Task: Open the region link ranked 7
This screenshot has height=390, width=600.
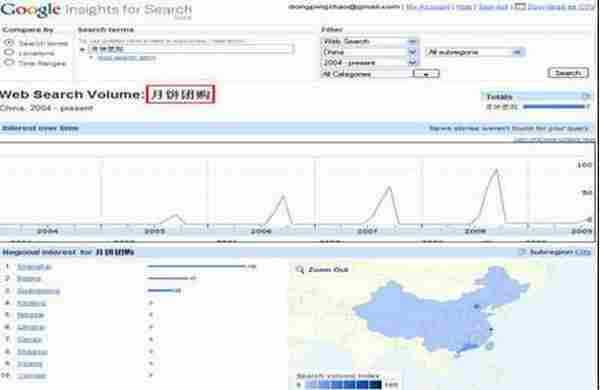Action: (29, 339)
